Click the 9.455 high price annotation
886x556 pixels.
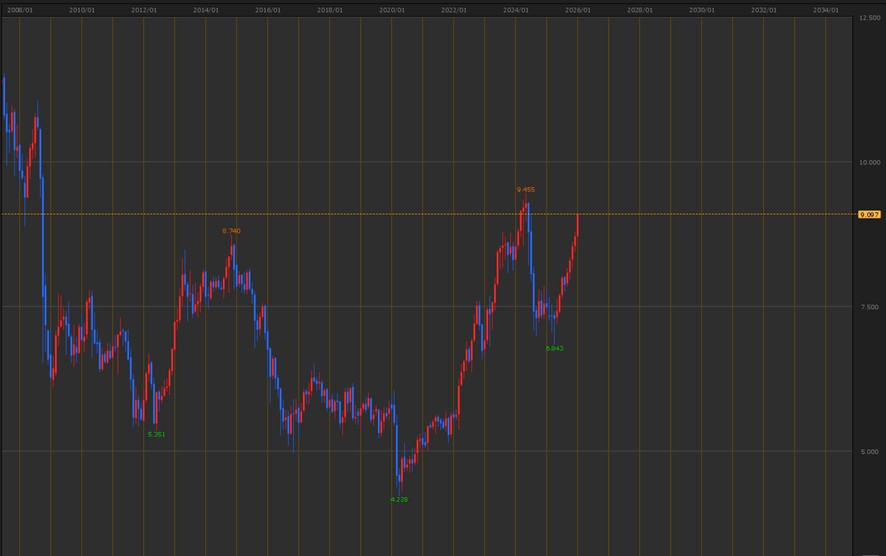click(525, 189)
